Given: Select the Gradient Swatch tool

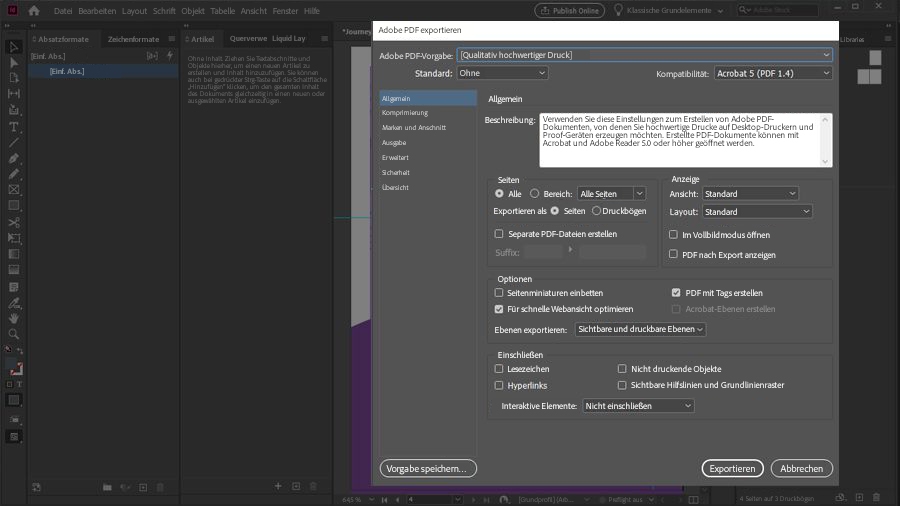Looking at the screenshot, I should click(14, 254).
